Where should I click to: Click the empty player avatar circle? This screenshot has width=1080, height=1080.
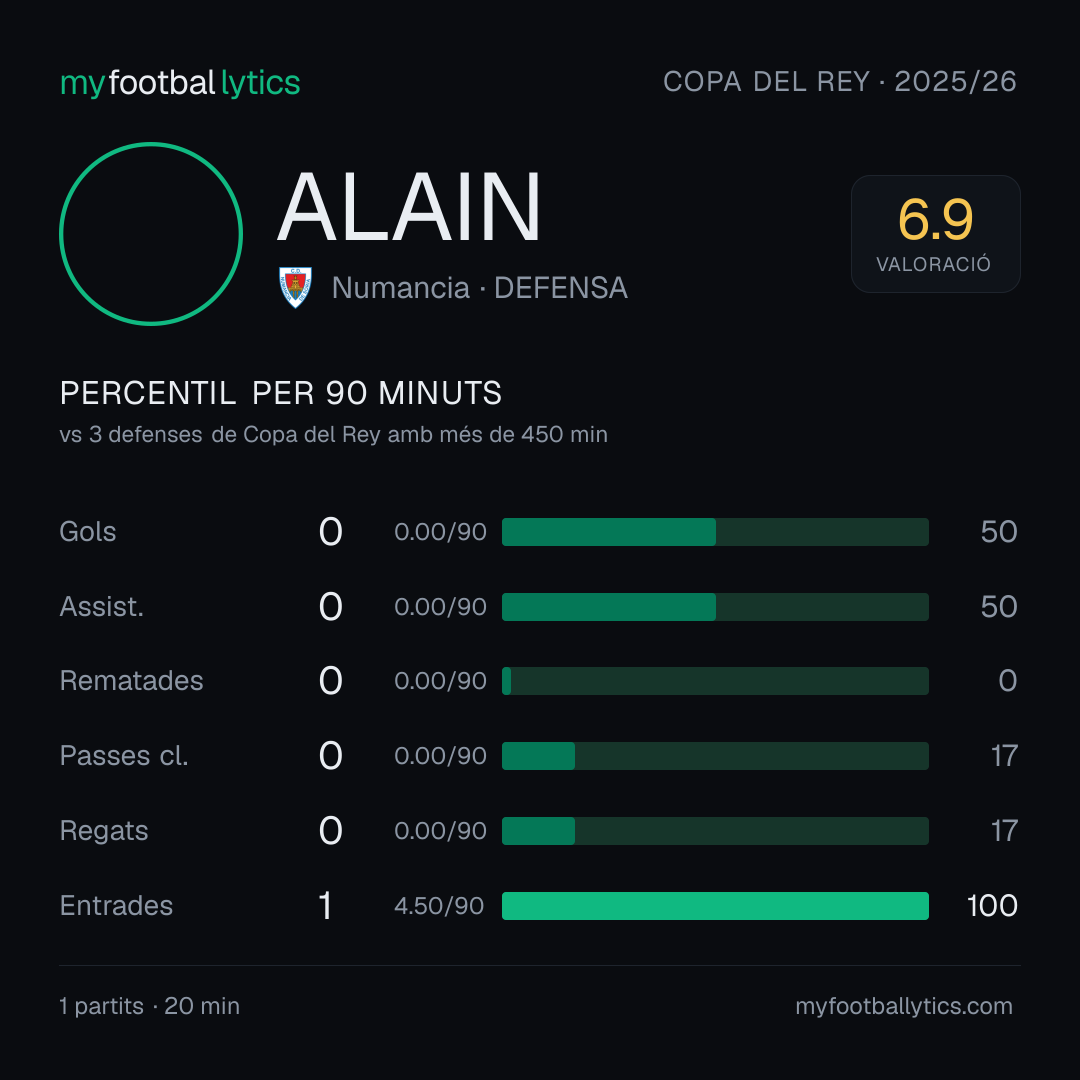click(x=151, y=233)
